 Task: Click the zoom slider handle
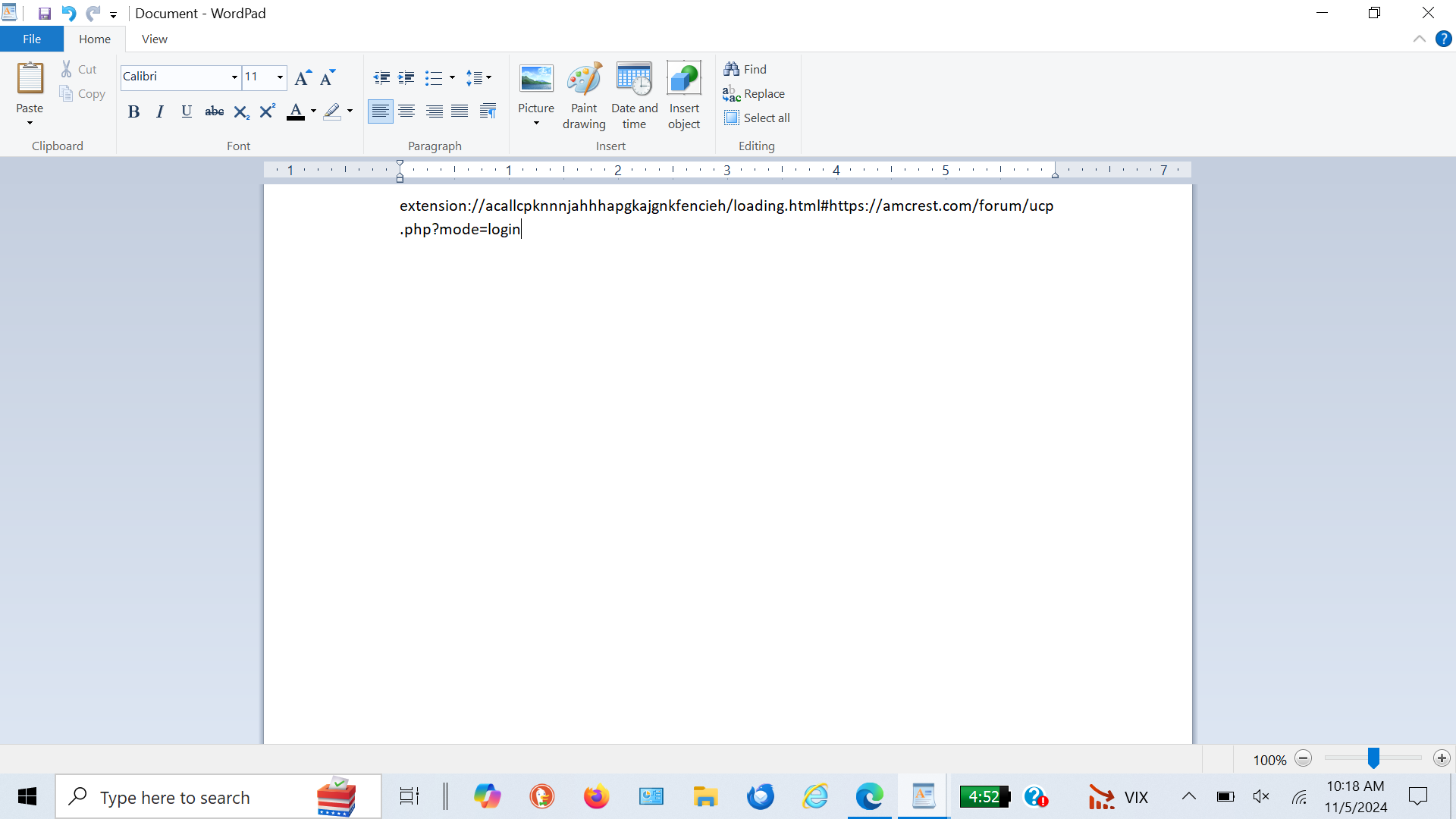click(x=1373, y=758)
